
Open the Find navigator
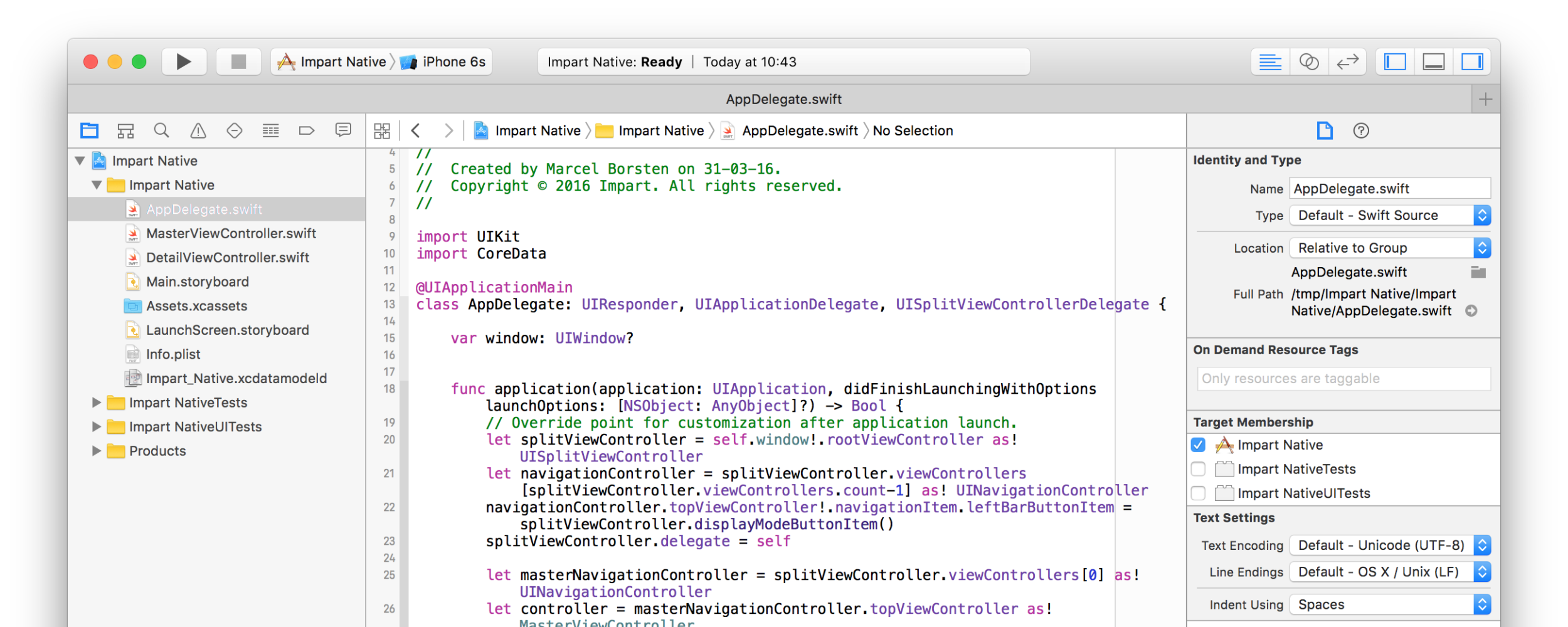click(x=162, y=130)
